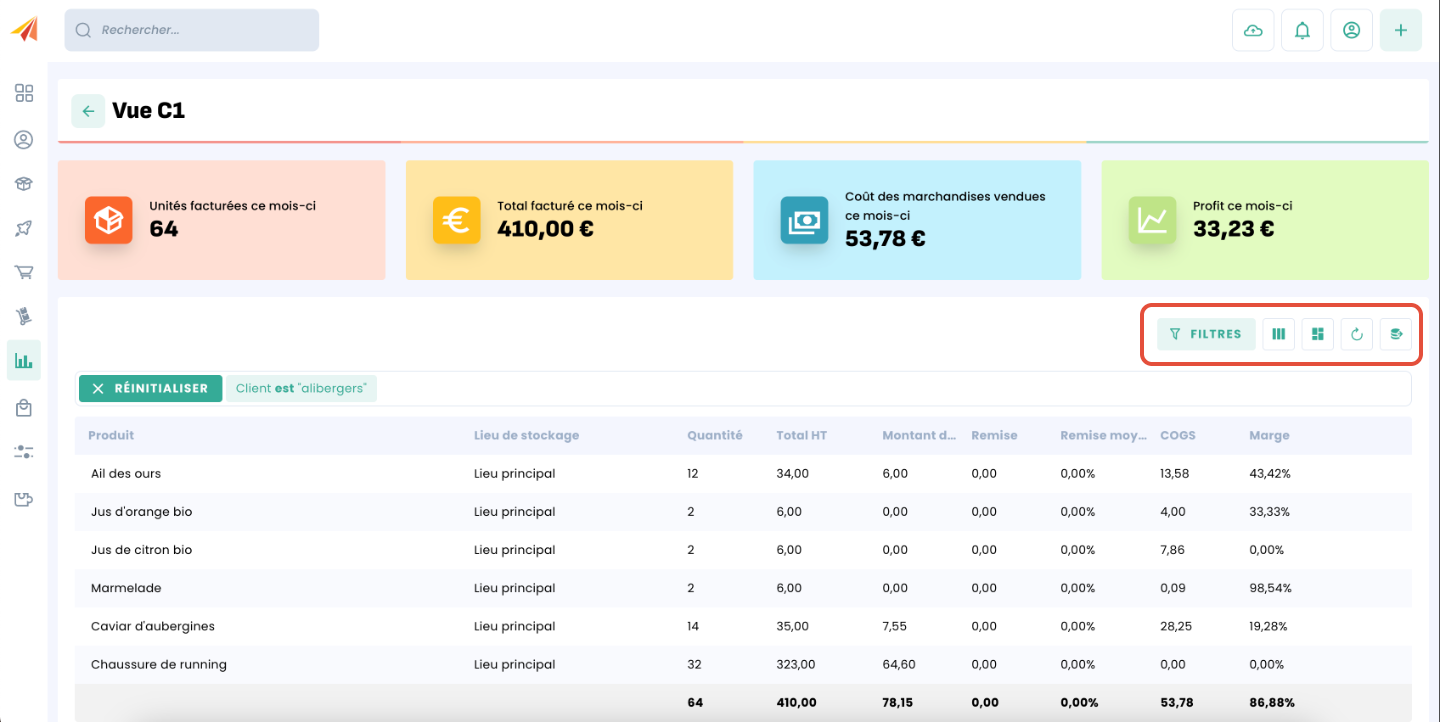Click the mug icon in the sidebar
The width and height of the screenshot is (1440, 722).
(24, 499)
